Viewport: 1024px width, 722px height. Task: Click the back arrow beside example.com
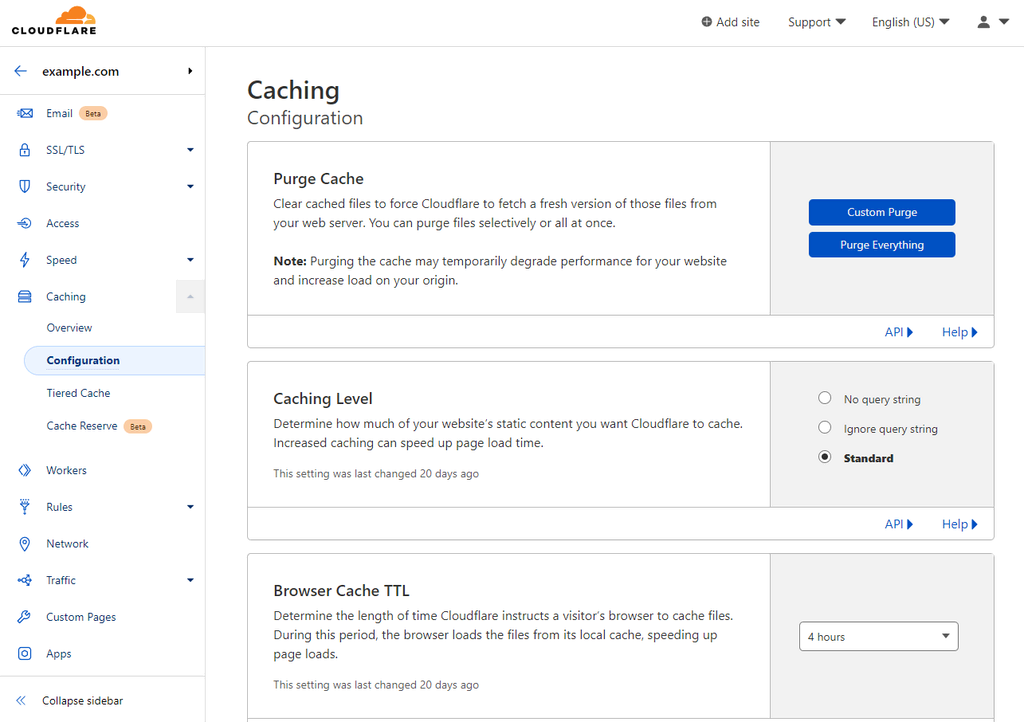click(21, 72)
